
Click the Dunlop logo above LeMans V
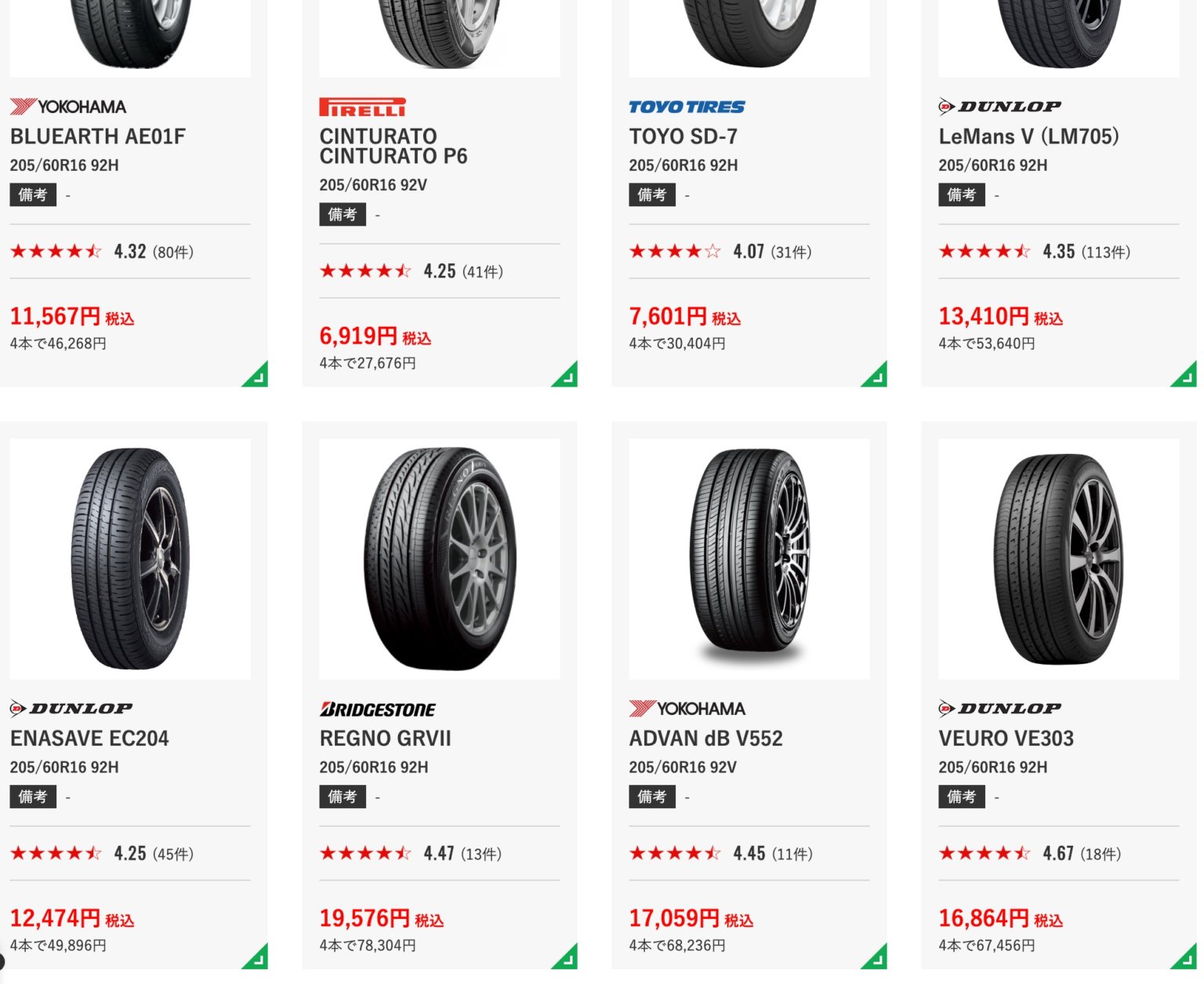coord(999,107)
